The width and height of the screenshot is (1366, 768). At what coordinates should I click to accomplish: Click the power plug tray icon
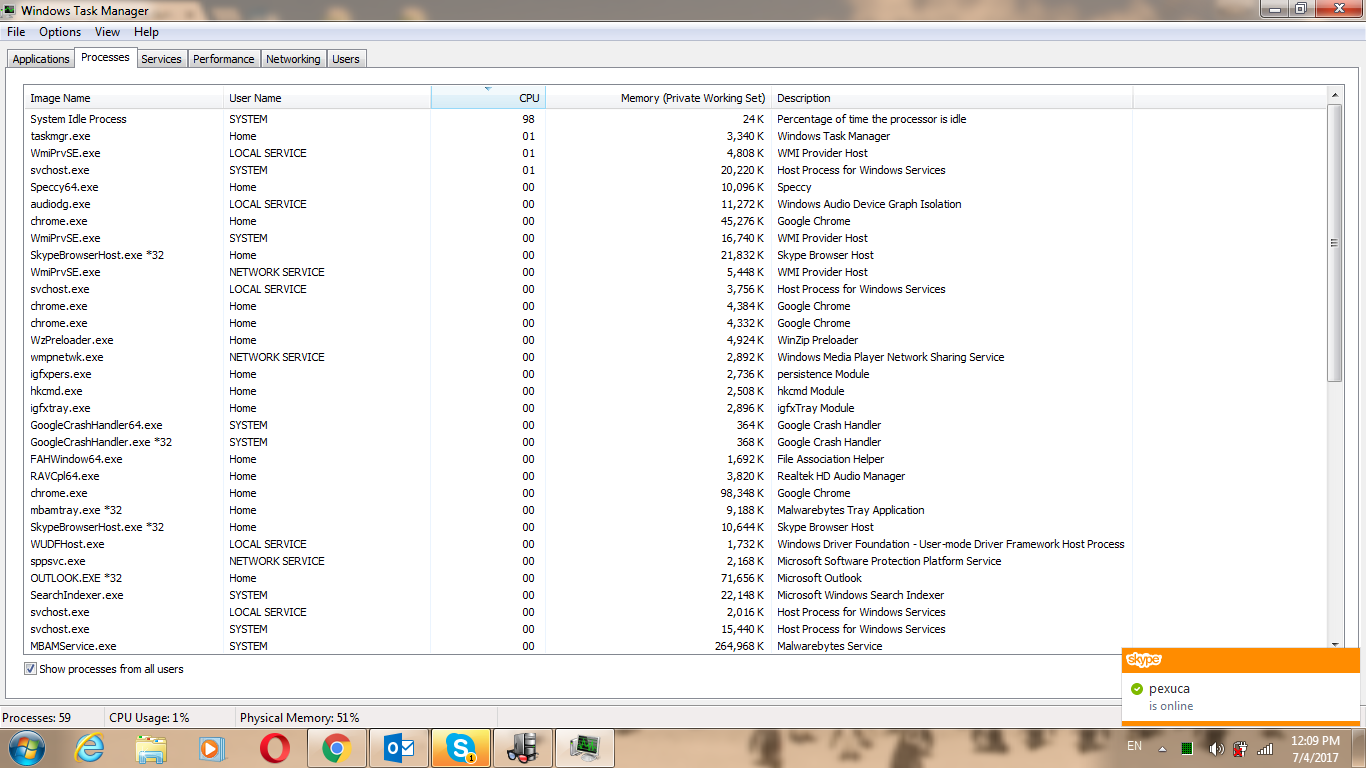(x=1241, y=748)
